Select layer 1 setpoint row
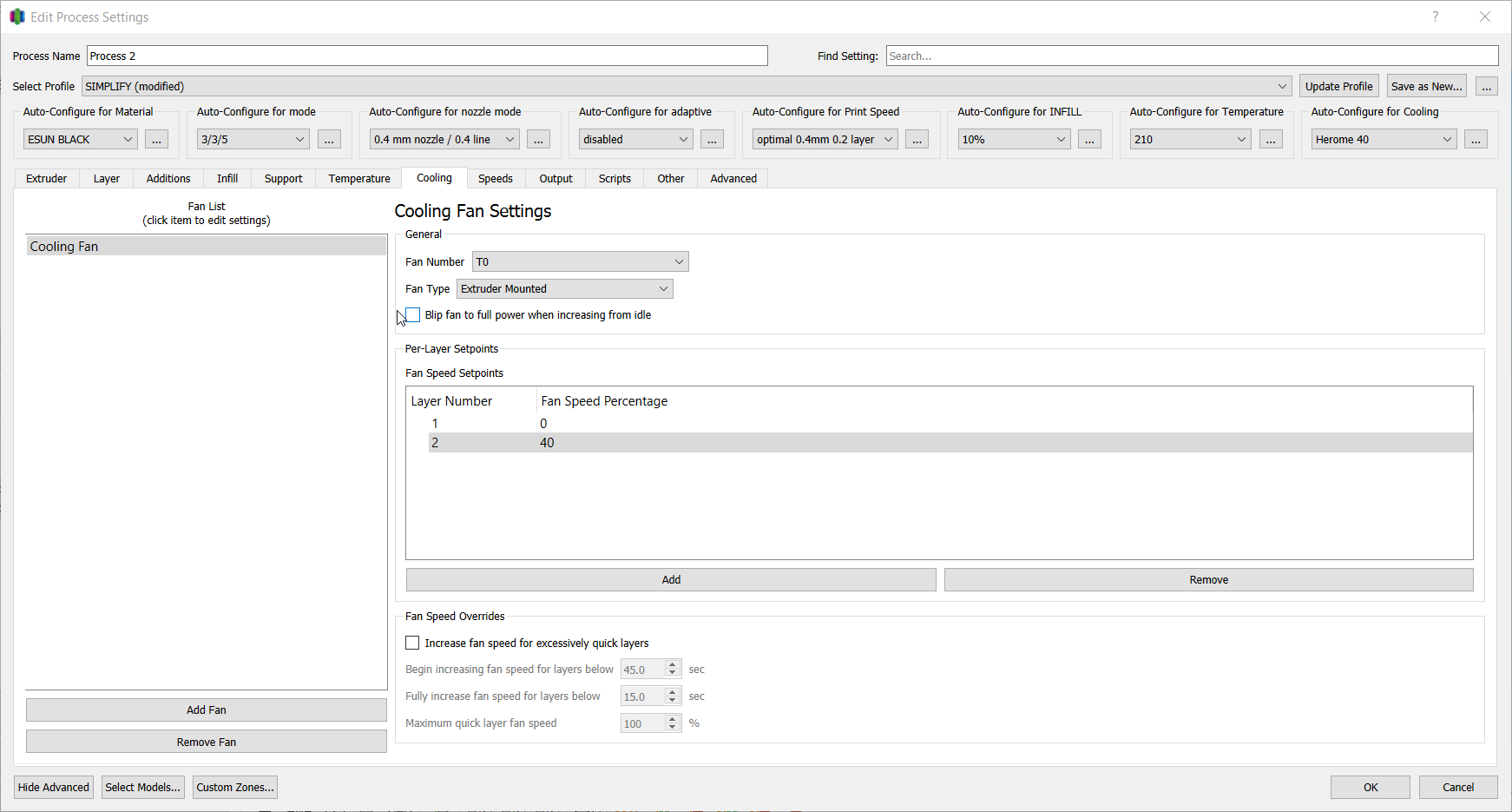Viewport: 1512px width, 812px height. [950, 423]
